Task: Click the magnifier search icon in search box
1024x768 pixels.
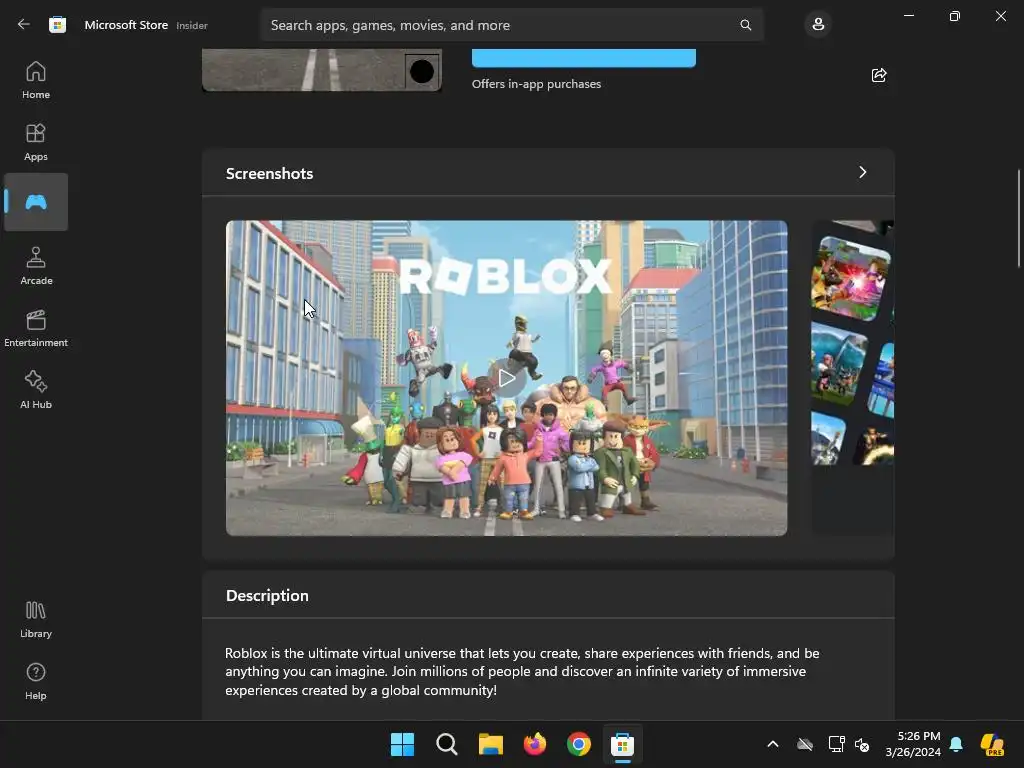Action: [x=745, y=25]
